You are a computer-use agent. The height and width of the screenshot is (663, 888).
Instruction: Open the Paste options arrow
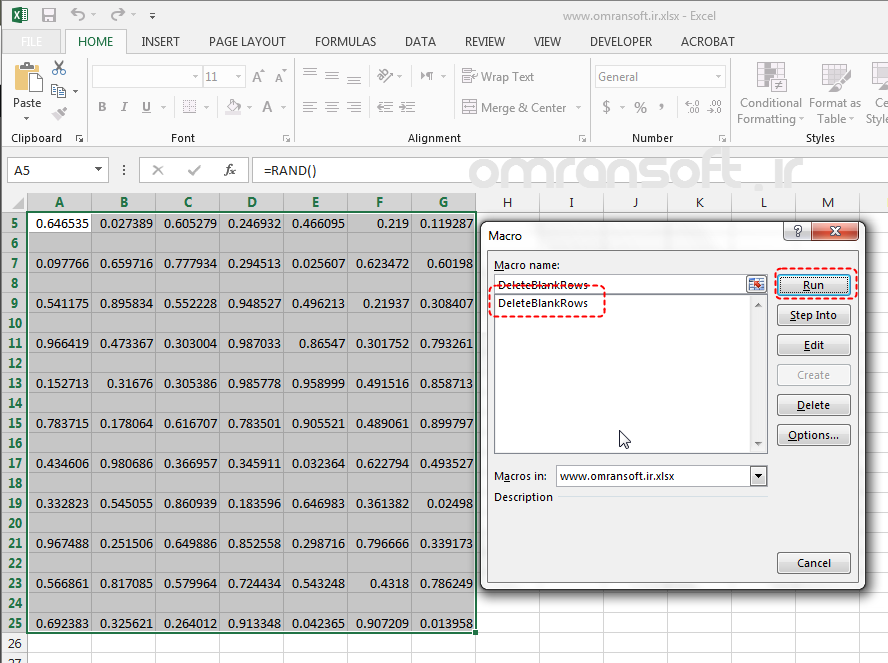[27, 118]
